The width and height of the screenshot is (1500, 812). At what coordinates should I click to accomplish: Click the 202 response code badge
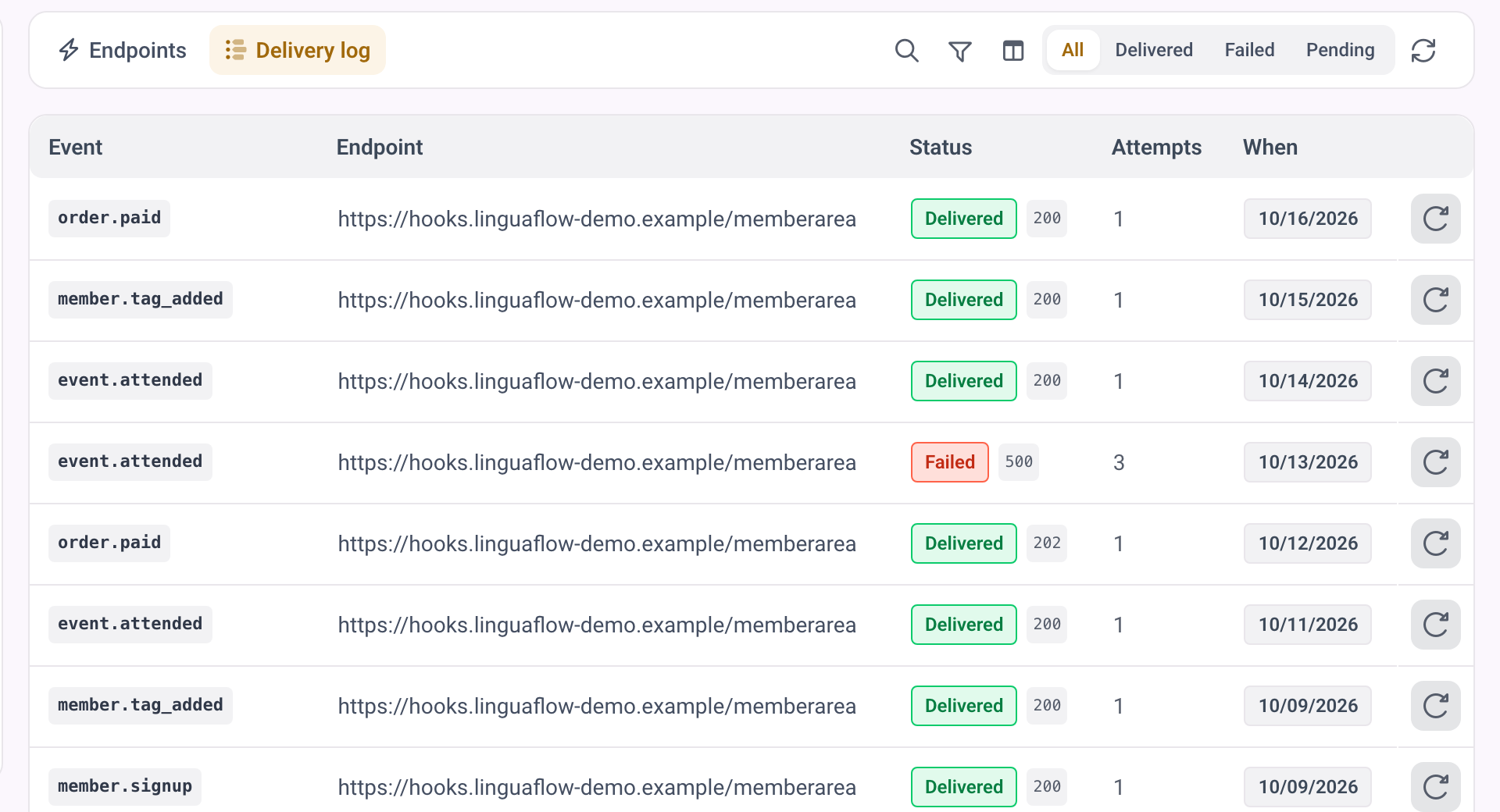(x=1047, y=543)
